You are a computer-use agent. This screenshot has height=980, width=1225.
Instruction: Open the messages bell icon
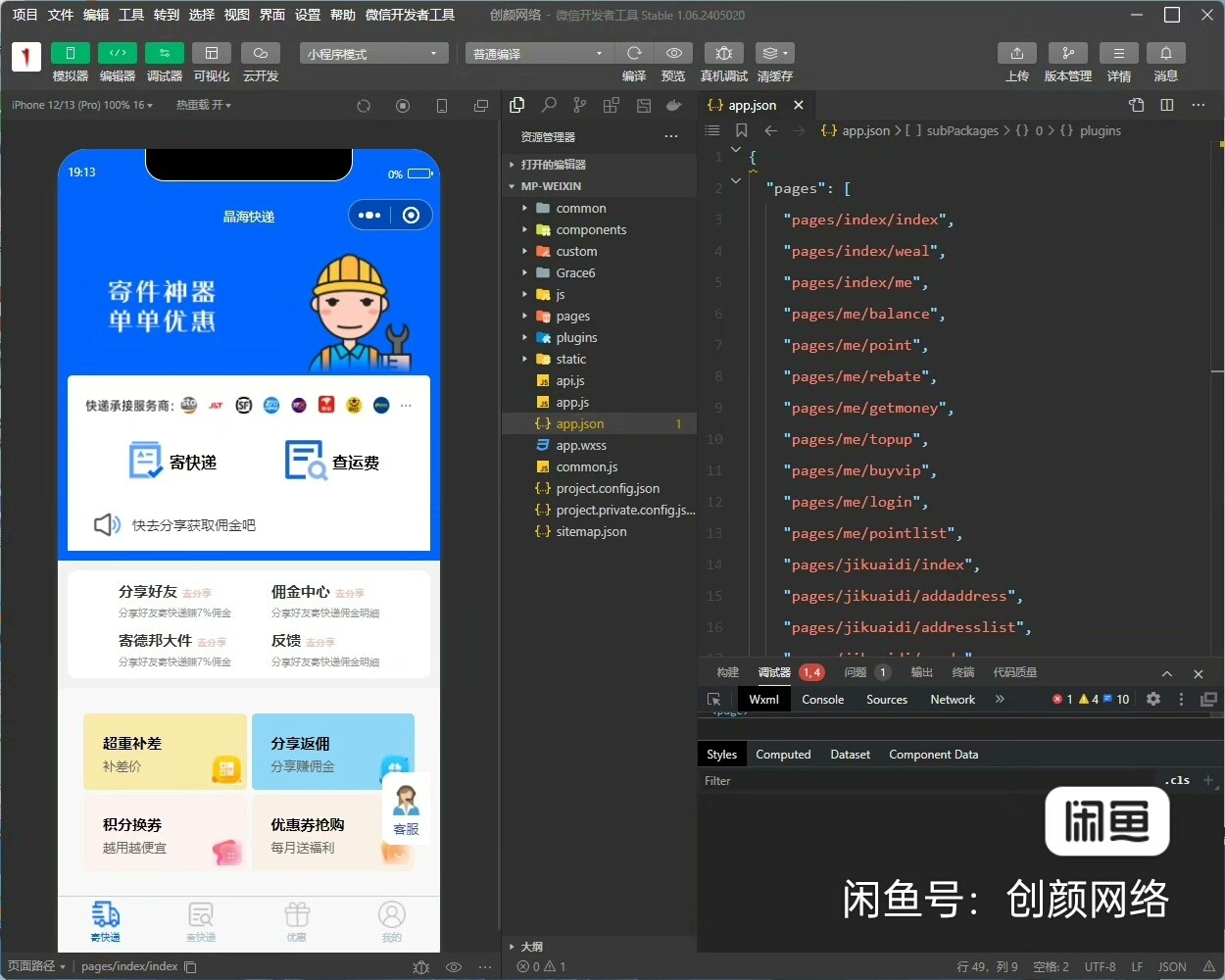click(x=1166, y=53)
